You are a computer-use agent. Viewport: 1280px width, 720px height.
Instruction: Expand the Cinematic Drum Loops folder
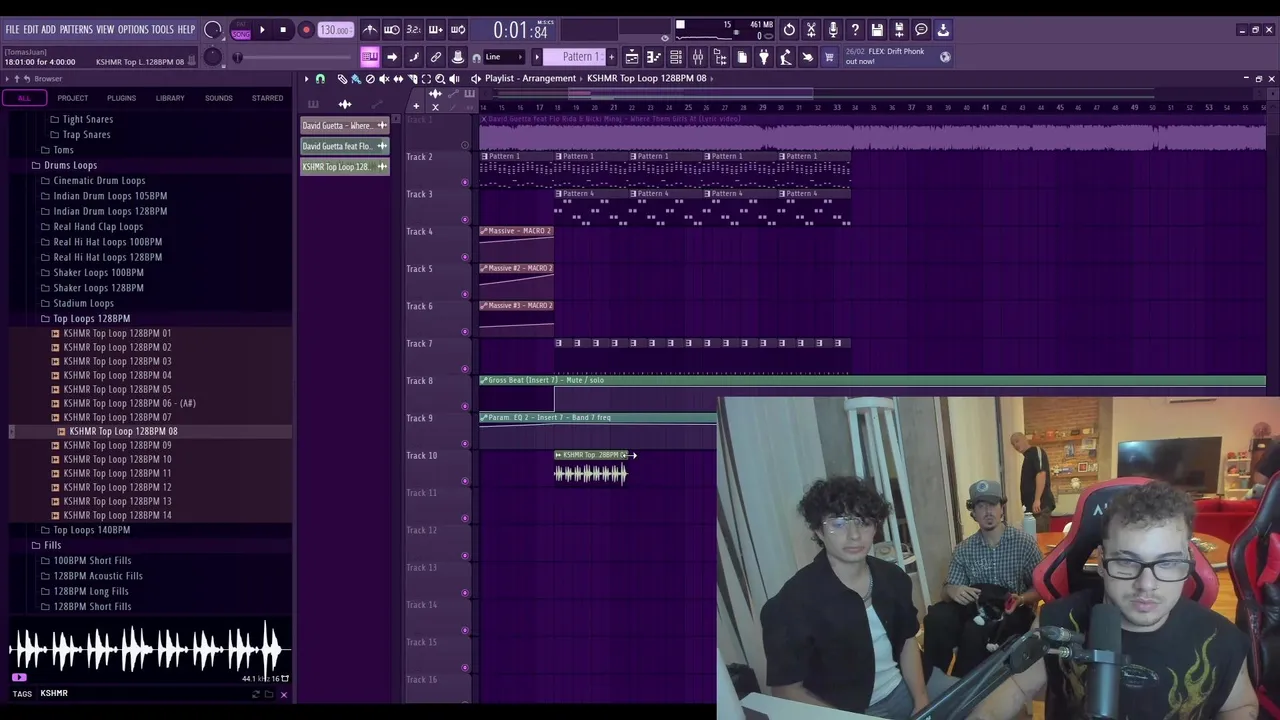pos(99,181)
